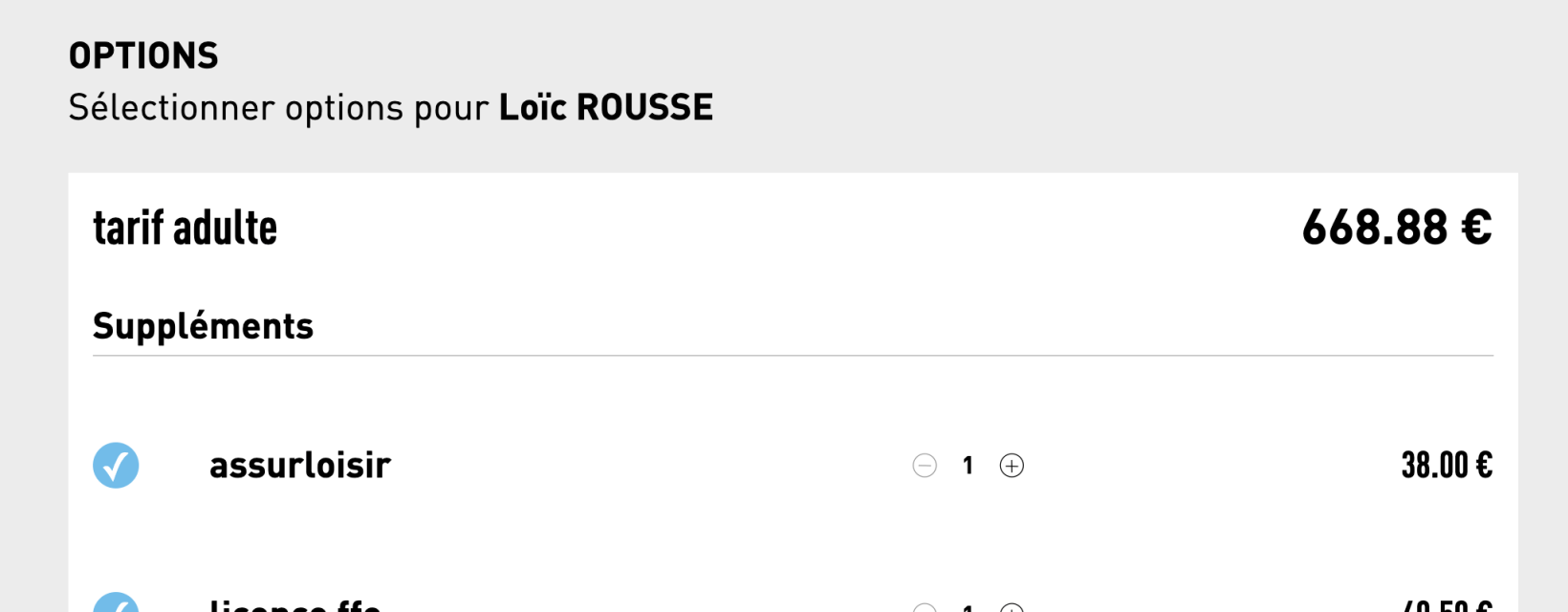Decrease assurloisir quantity with minus icon
This screenshot has height=612, width=1568.
925,466
